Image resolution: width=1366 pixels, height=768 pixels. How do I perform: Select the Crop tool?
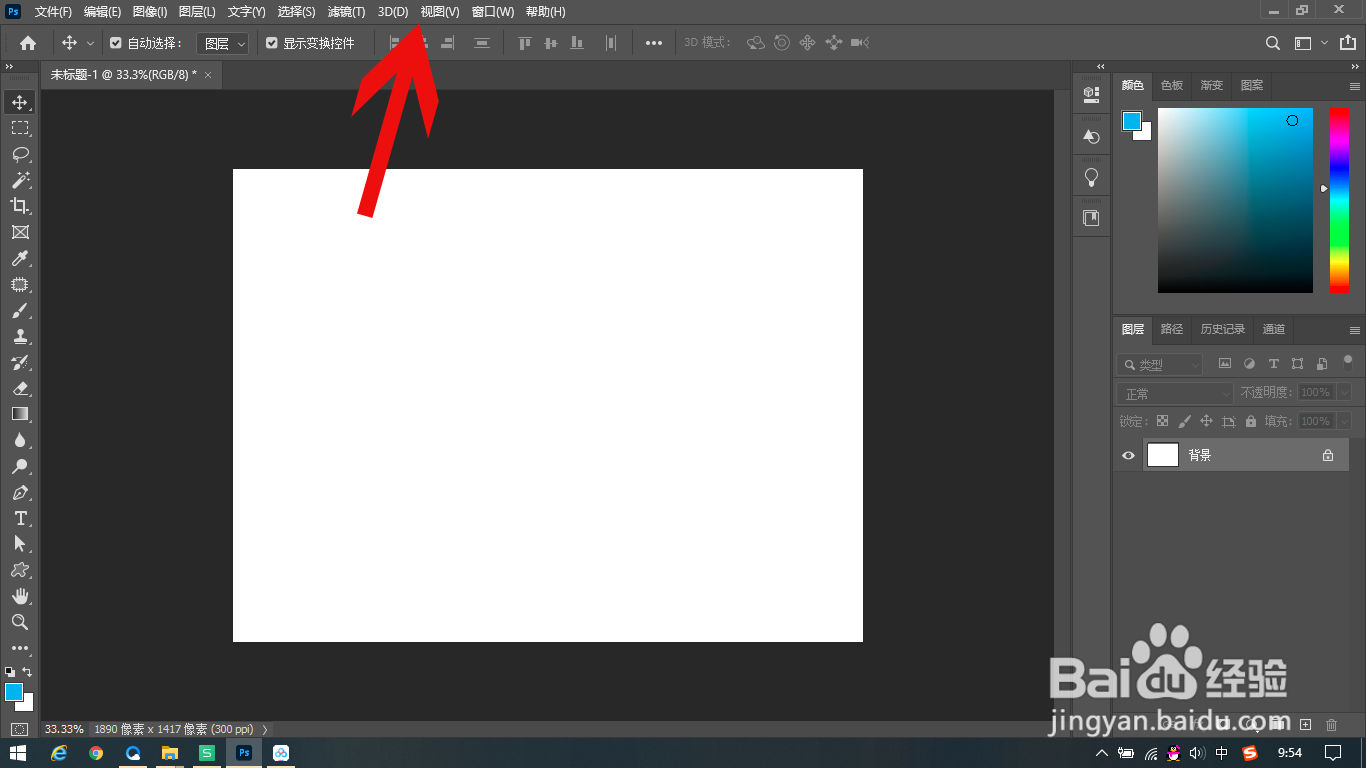click(20, 206)
